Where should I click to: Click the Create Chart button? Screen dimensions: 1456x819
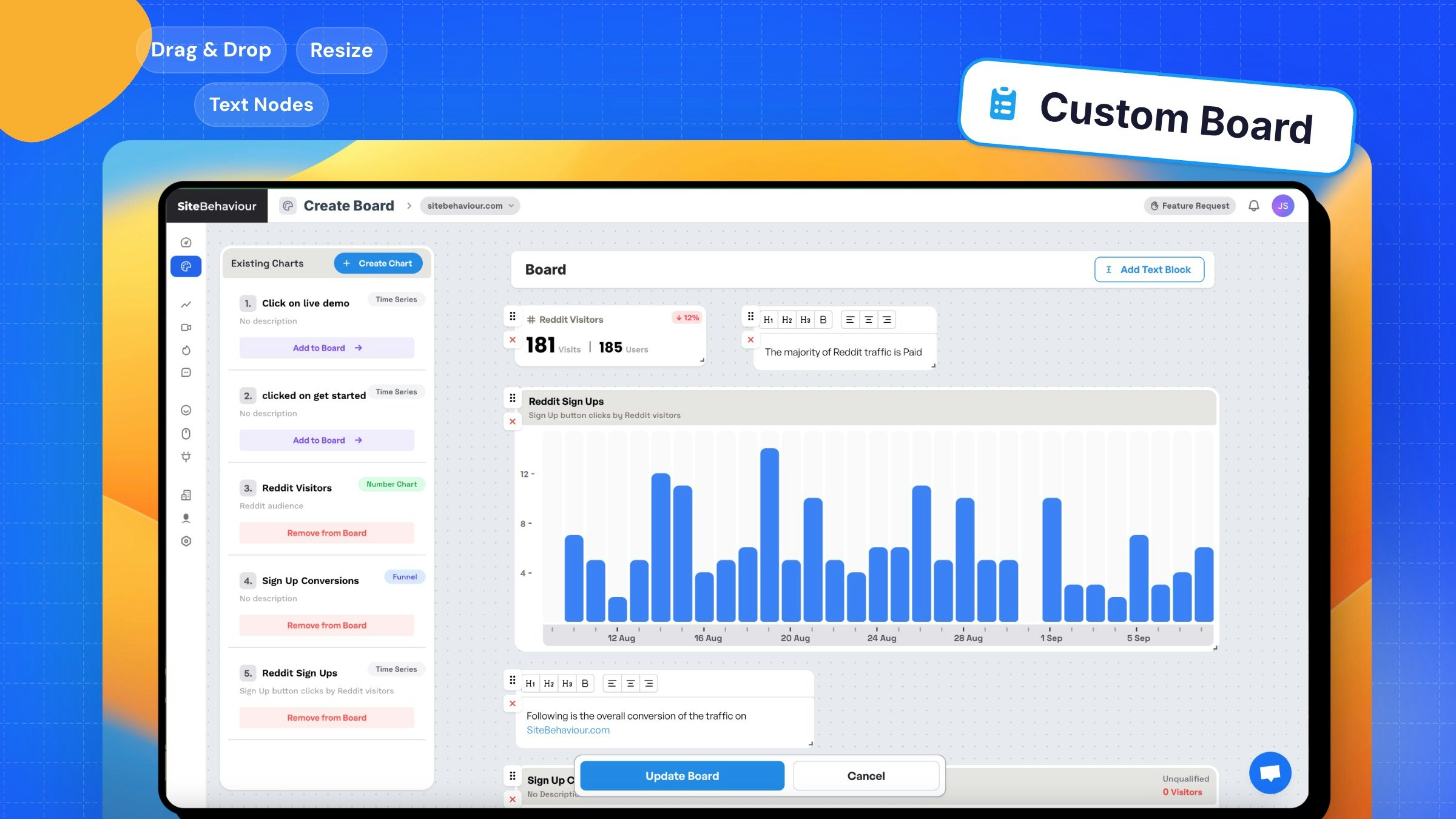[378, 263]
